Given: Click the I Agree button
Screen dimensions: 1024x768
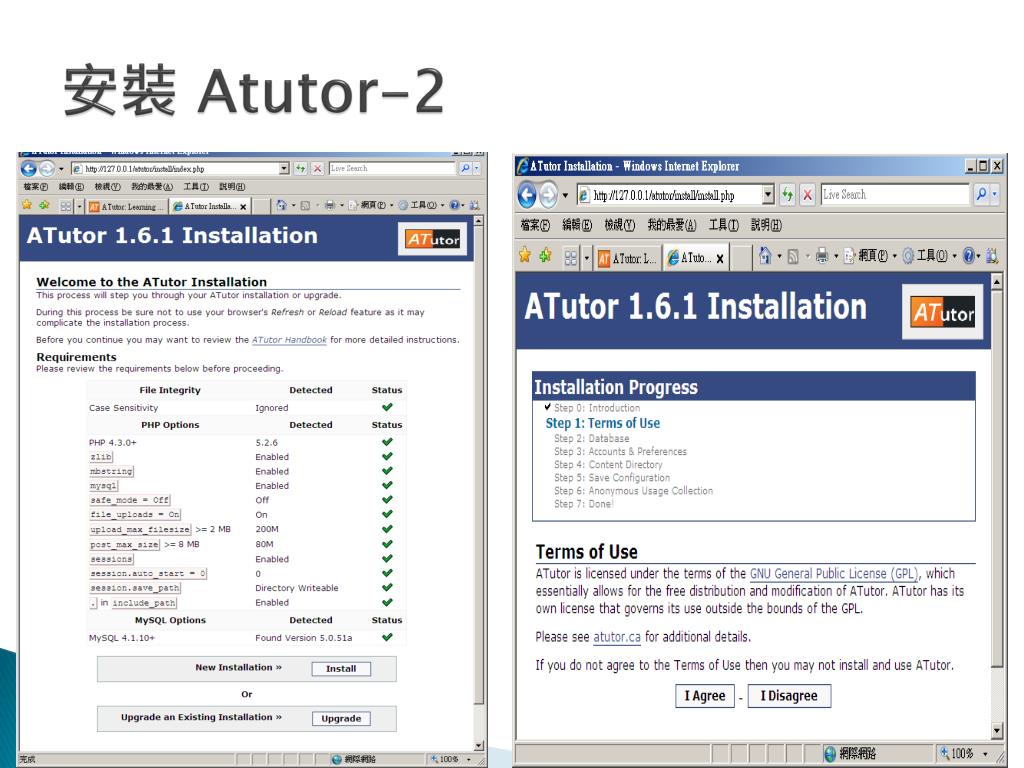Looking at the screenshot, I should 705,696.
